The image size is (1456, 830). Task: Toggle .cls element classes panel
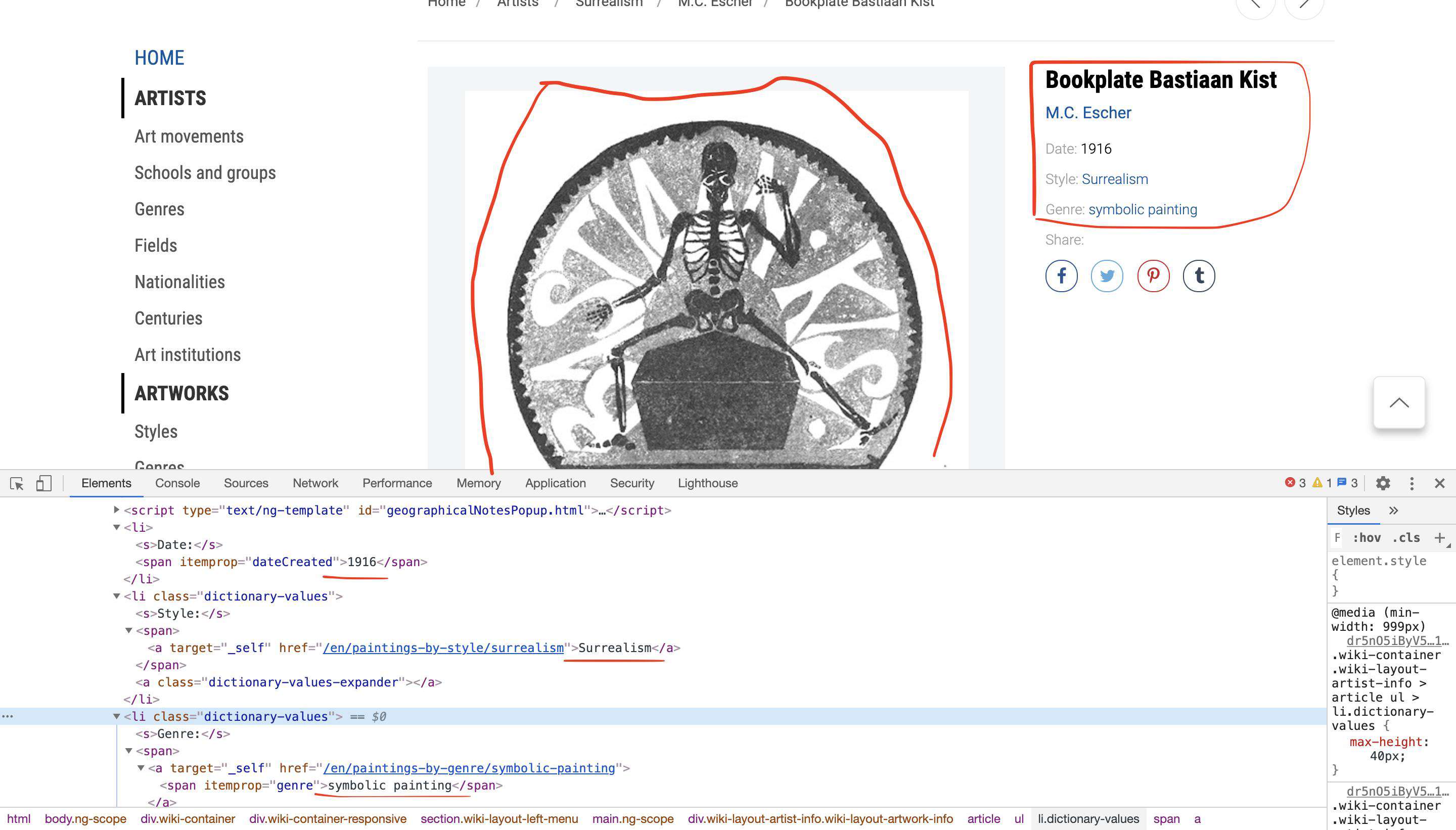coord(1406,537)
